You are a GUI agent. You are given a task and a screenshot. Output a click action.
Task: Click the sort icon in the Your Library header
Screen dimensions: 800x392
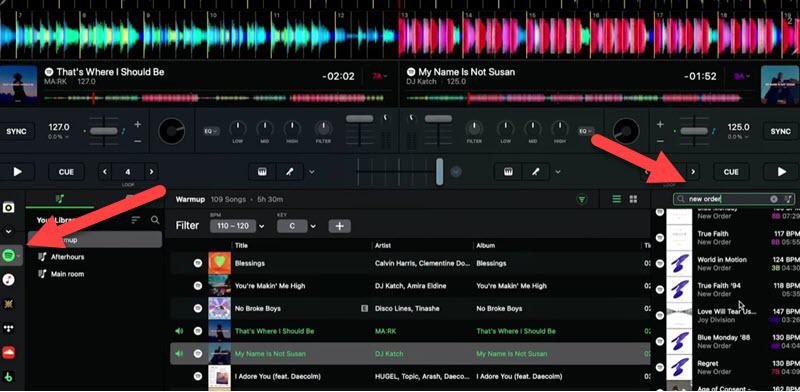[136, 220]
